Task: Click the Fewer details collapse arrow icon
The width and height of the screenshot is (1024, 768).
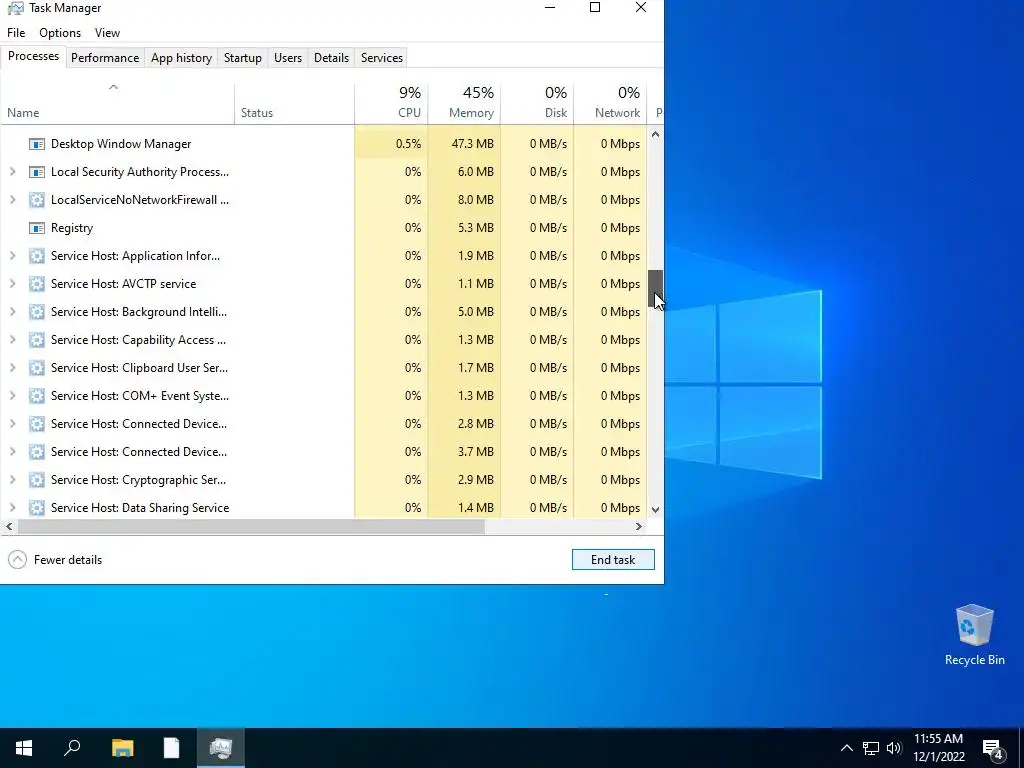Action: [18, 560]
